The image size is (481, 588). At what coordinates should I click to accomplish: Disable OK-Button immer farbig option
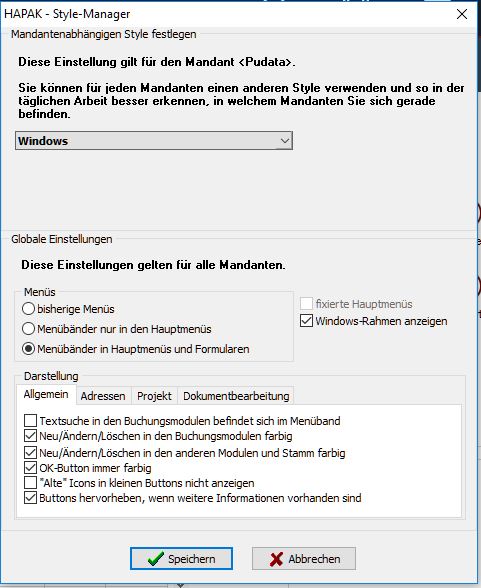[30, 468]
